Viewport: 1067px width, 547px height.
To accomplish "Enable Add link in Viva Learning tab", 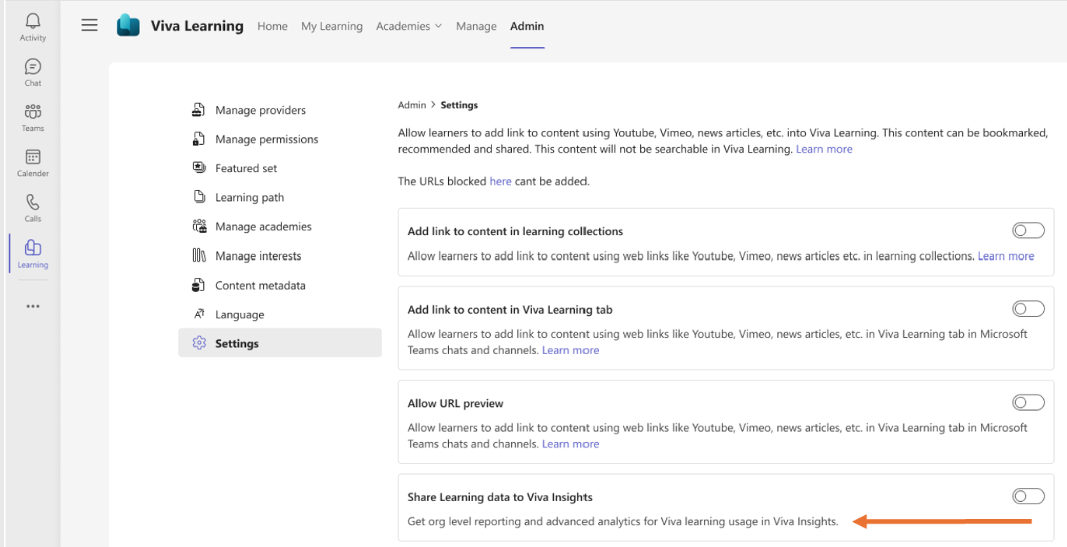I will click(1028, 309).
